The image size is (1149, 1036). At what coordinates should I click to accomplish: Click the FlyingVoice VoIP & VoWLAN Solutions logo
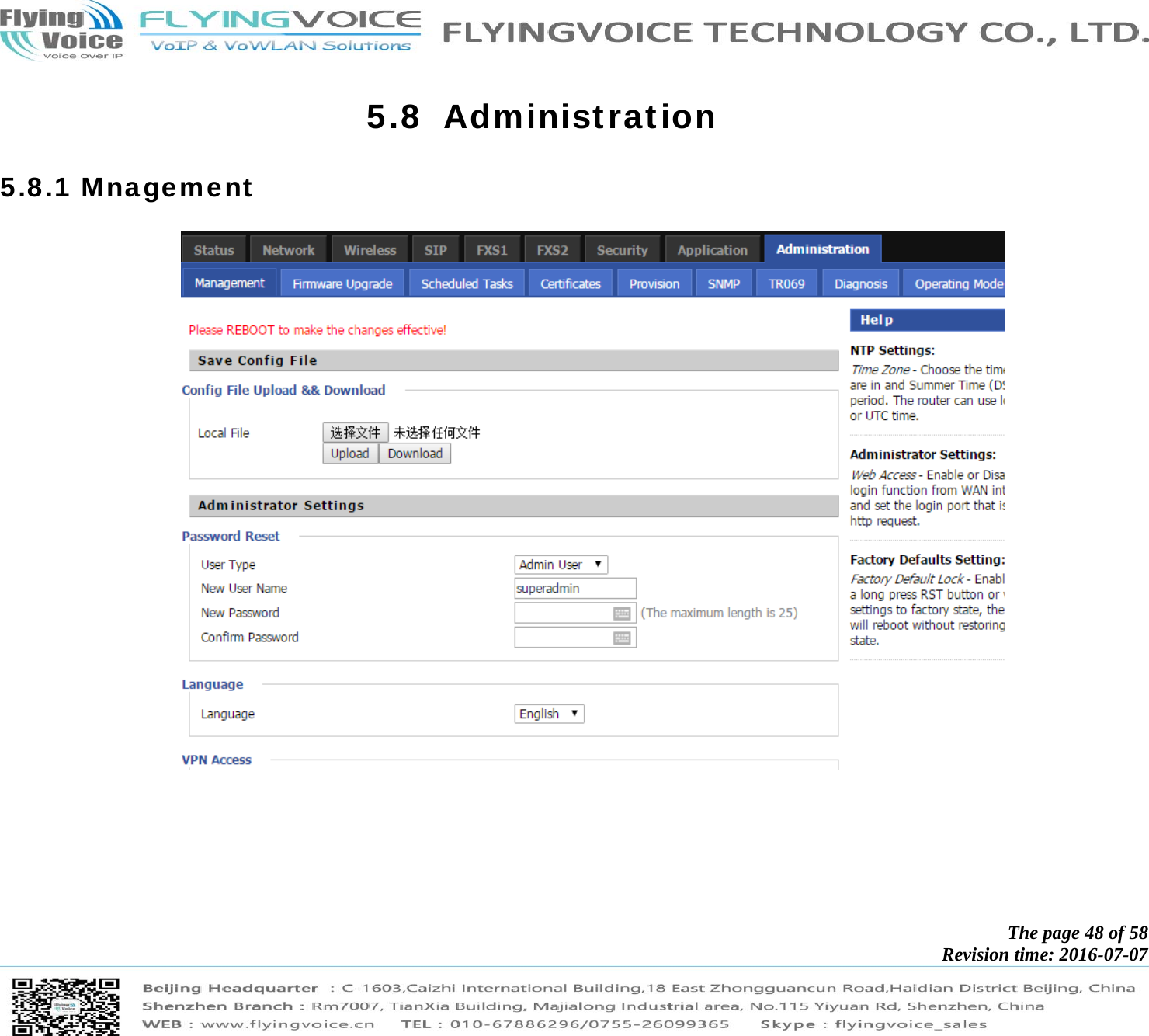click(280, 32)
